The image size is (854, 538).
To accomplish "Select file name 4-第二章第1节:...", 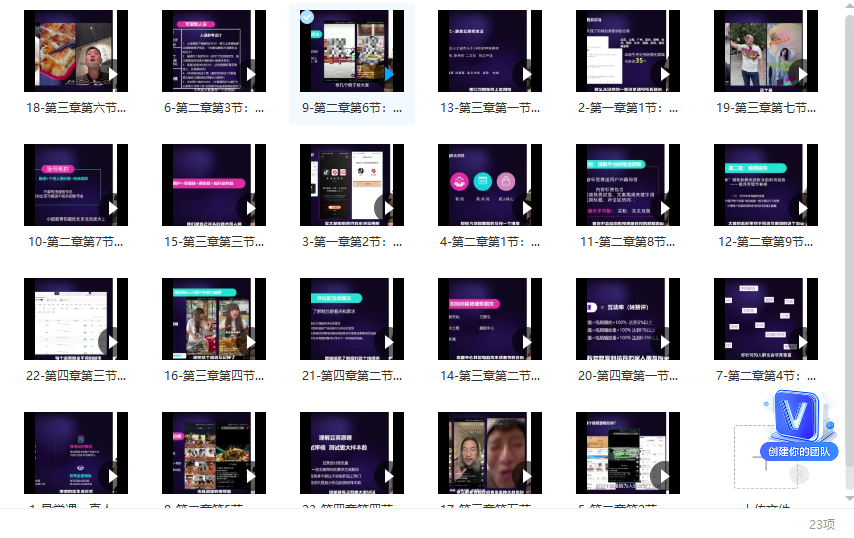I will tap(490, 242).
